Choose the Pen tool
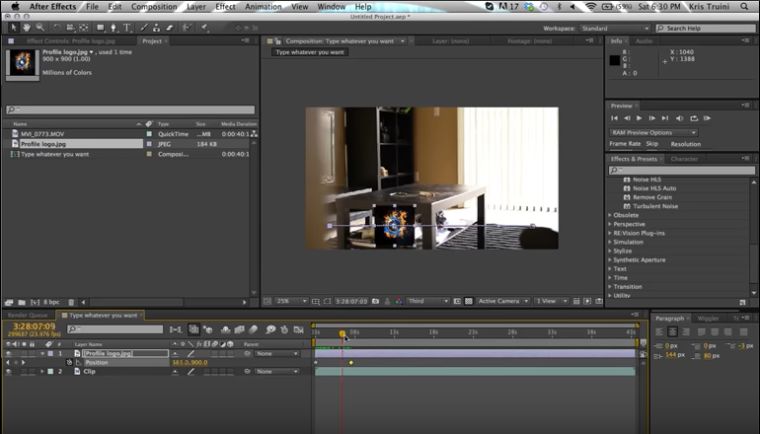This screenshot has width=760, height=434. pos(113,28)
